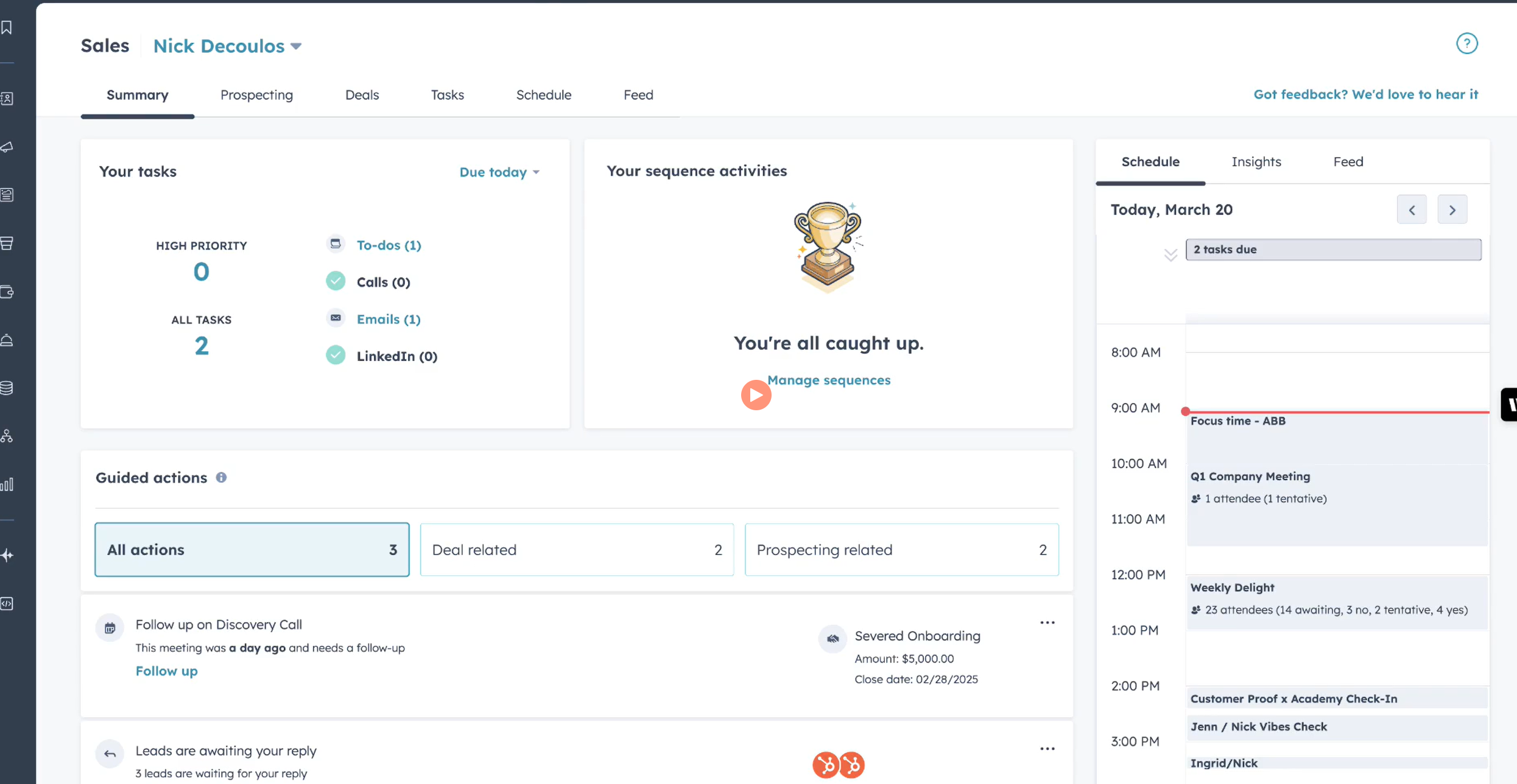Filter guided actions by Deal related
Screen dimensions: 1517x784
click(x=577, y=550)
